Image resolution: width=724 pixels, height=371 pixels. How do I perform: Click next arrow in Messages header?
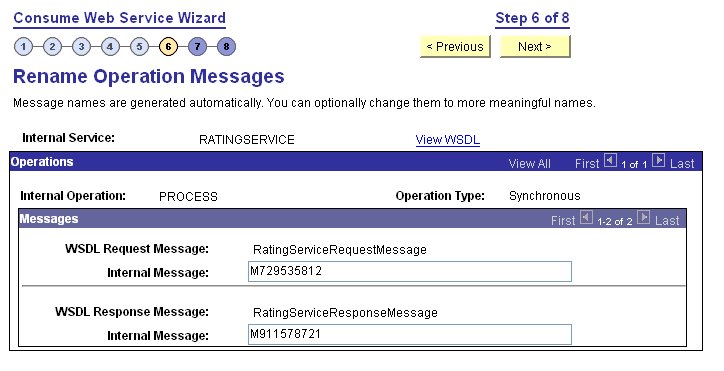(x=644, y=218)
